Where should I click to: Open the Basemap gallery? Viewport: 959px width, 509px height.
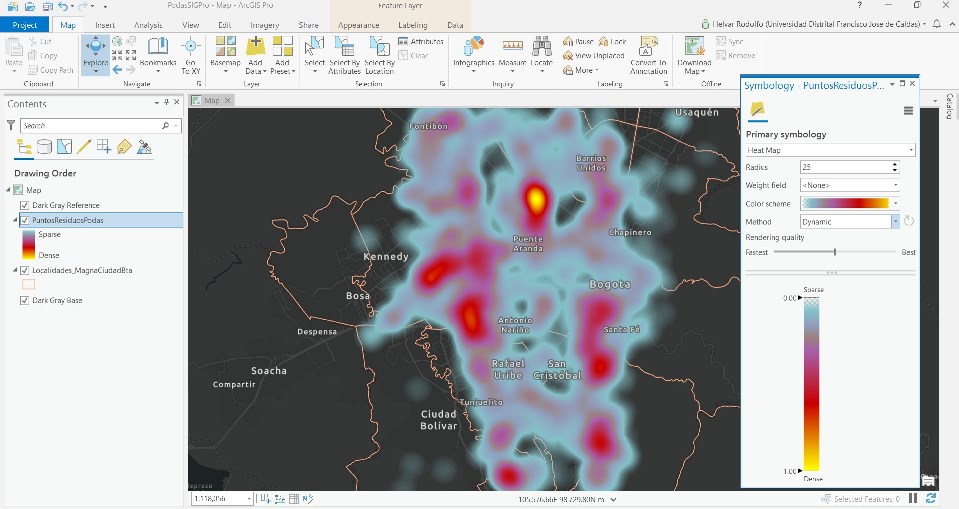click(225, 52)
